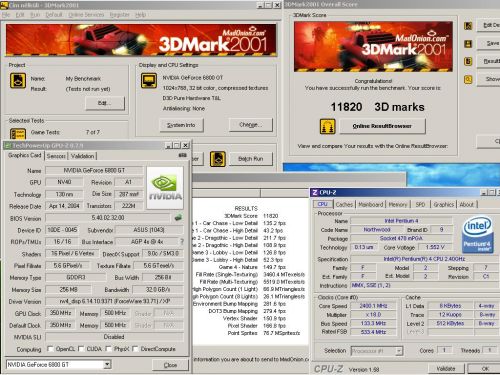This screenshot has height=375, width=500.
Task: Click the CPU-Z Specification field
Action: [424, 259]
